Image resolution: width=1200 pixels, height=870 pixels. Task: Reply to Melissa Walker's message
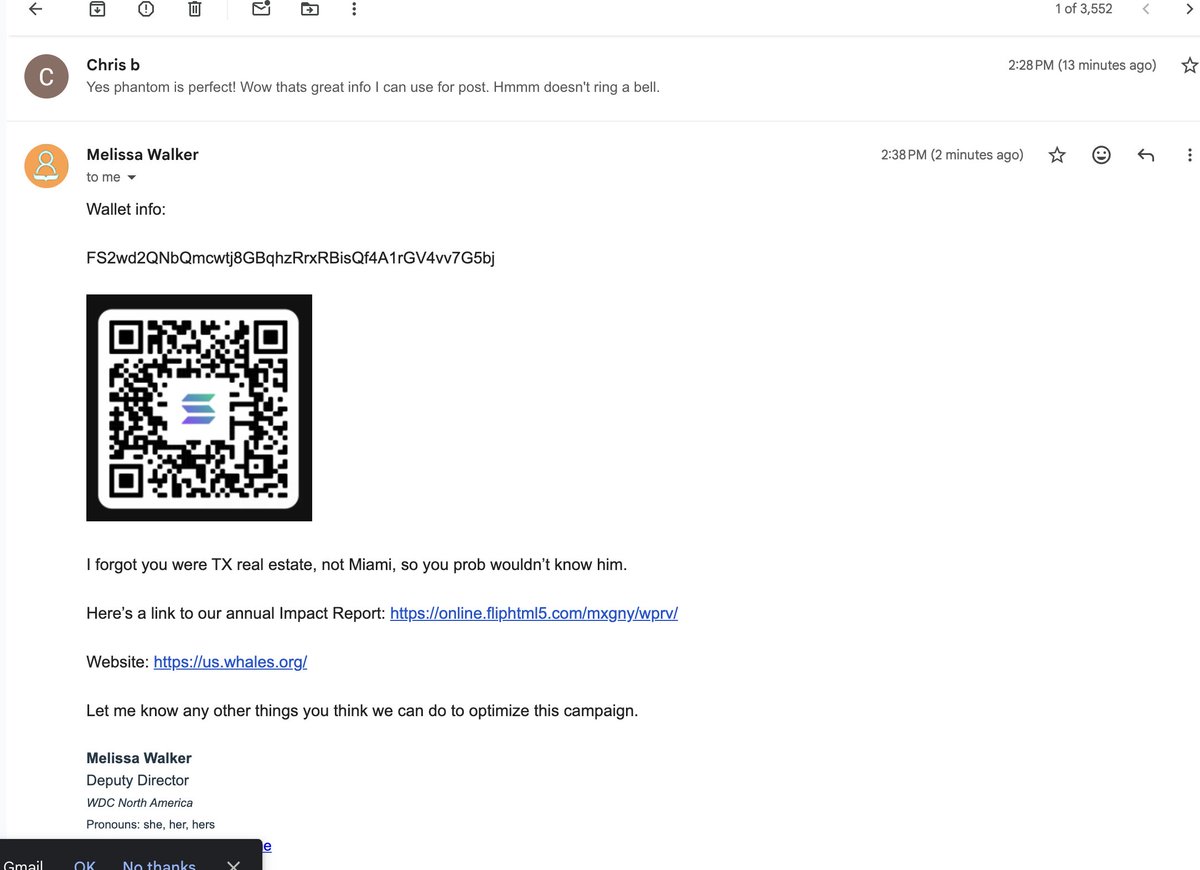pyautogui.click(x=1146, y=155)
